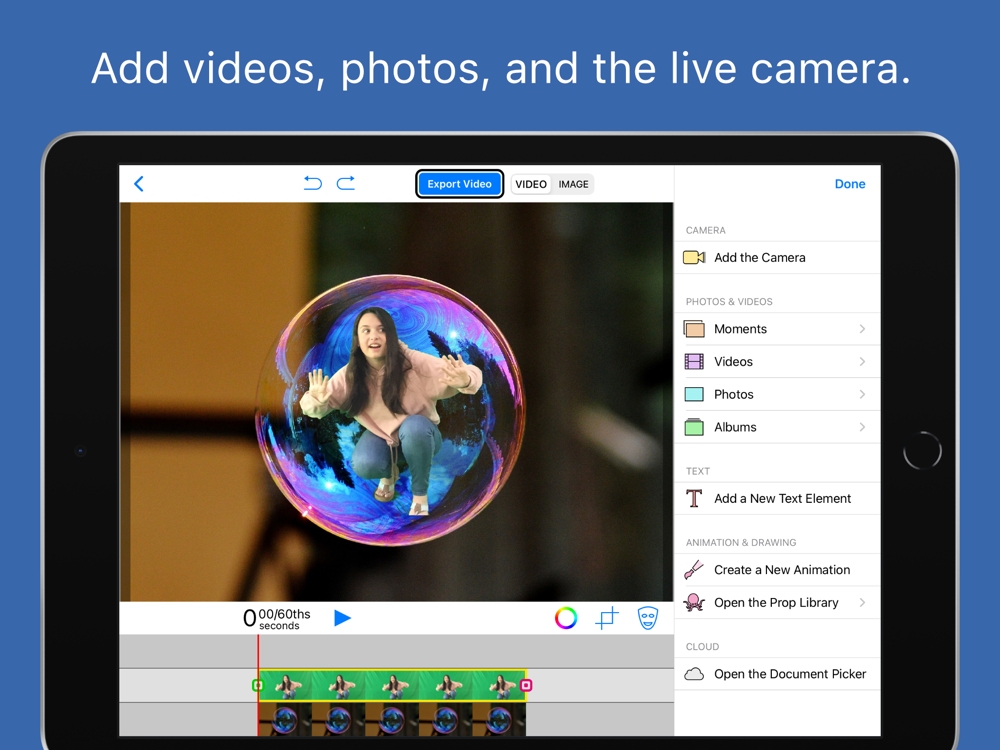Viewport: 1000px width, 750px height.
Task: Click the yellow camera icon
Action: (694, 258)
